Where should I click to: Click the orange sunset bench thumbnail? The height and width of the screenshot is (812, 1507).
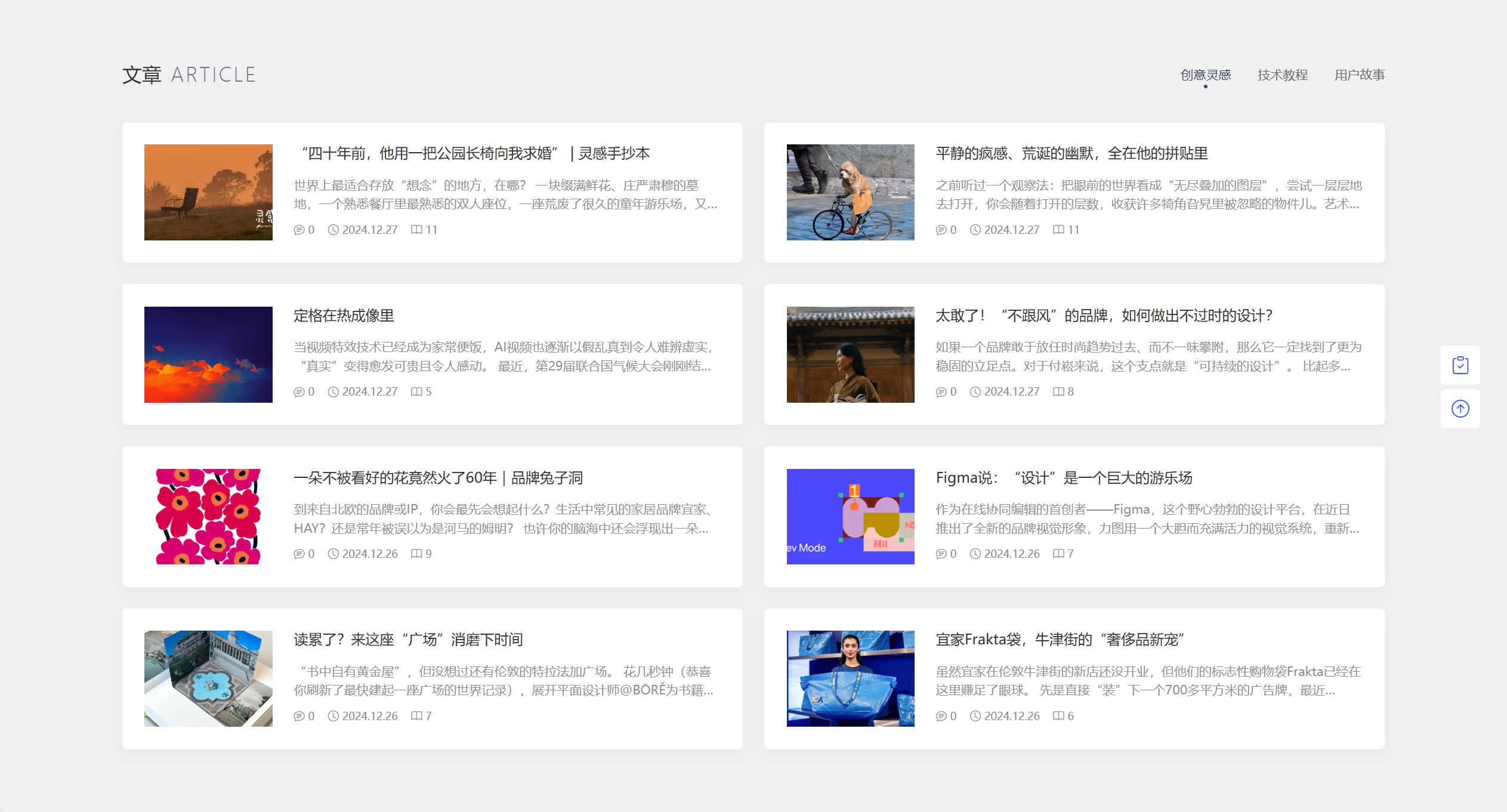[208, 192]
